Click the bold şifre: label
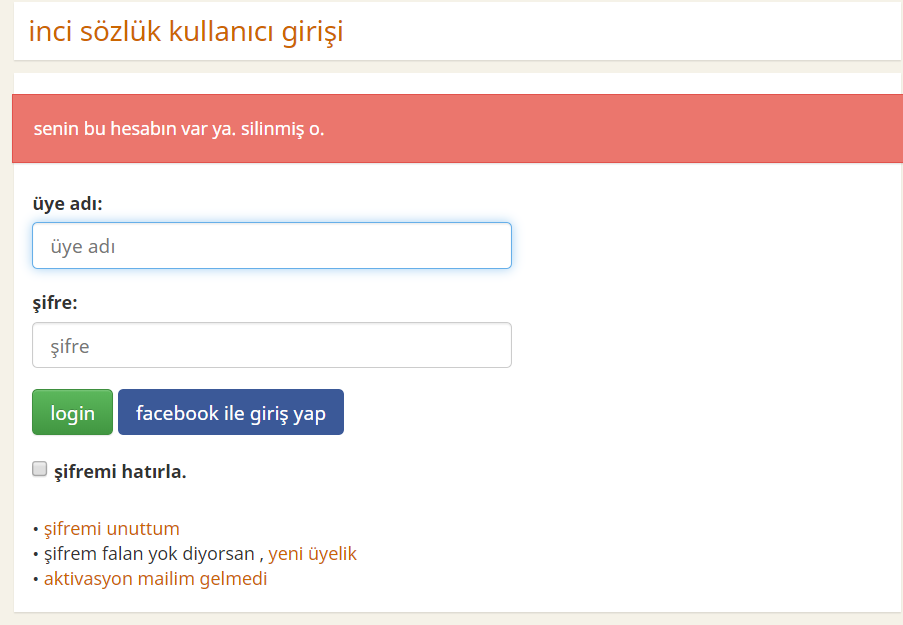 [55, 303]
